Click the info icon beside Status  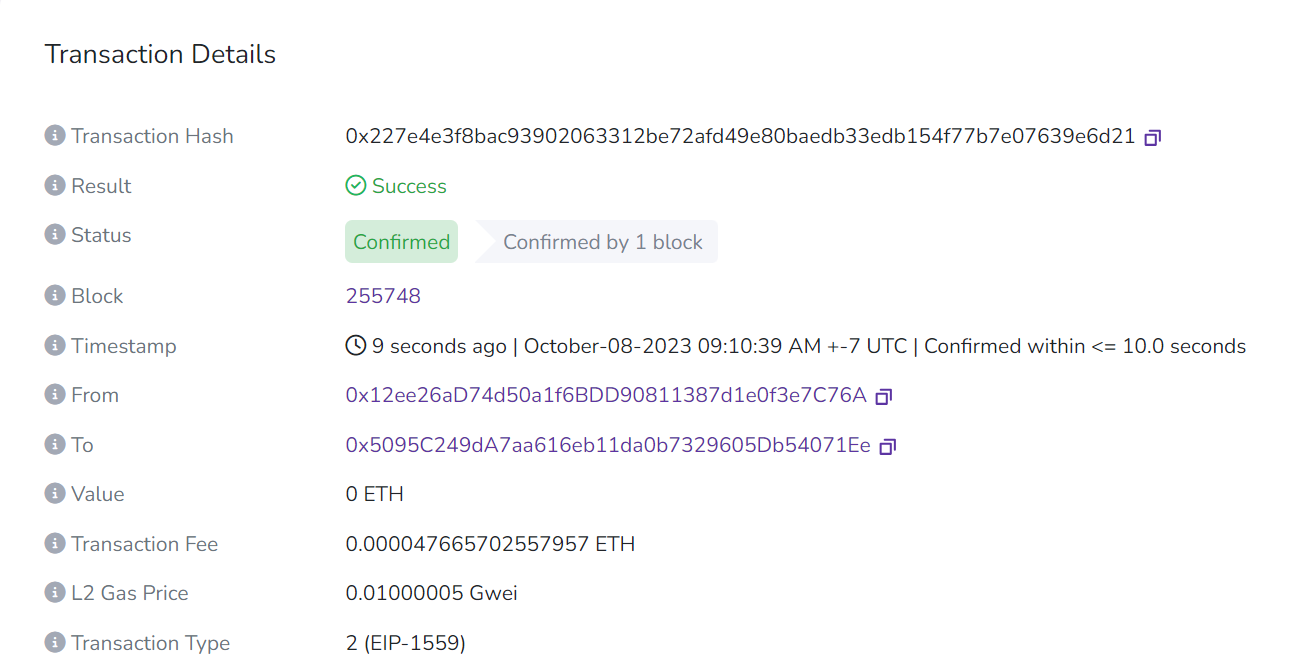(54, 234)
